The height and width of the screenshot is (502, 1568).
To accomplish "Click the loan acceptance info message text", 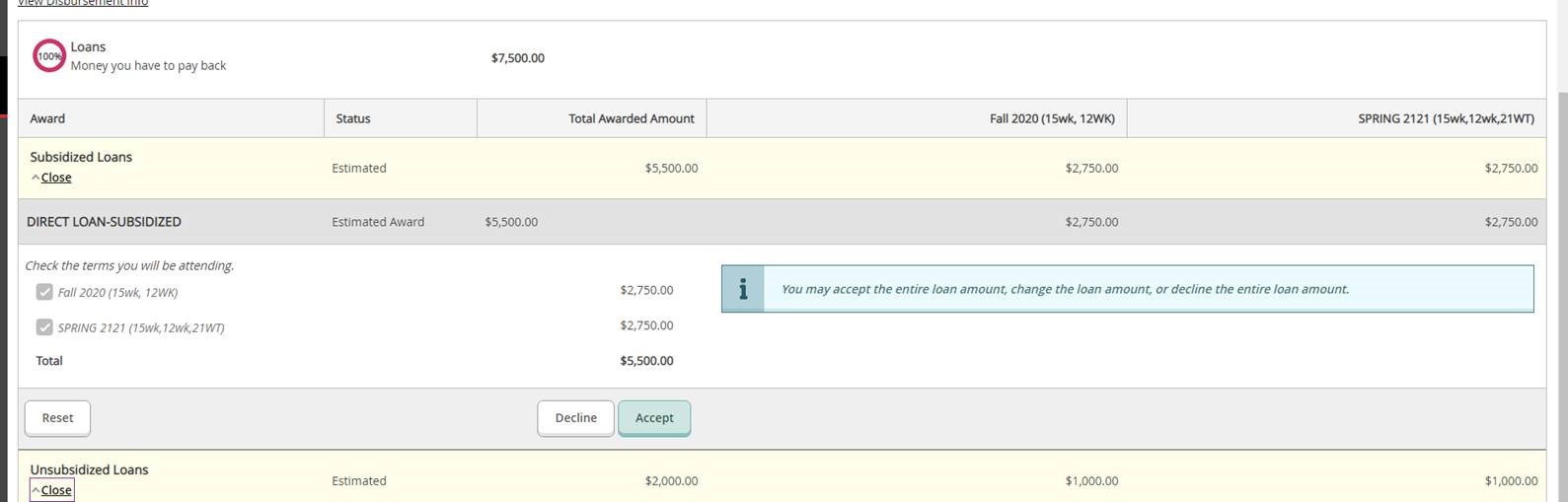I will tap(1065, 289).
